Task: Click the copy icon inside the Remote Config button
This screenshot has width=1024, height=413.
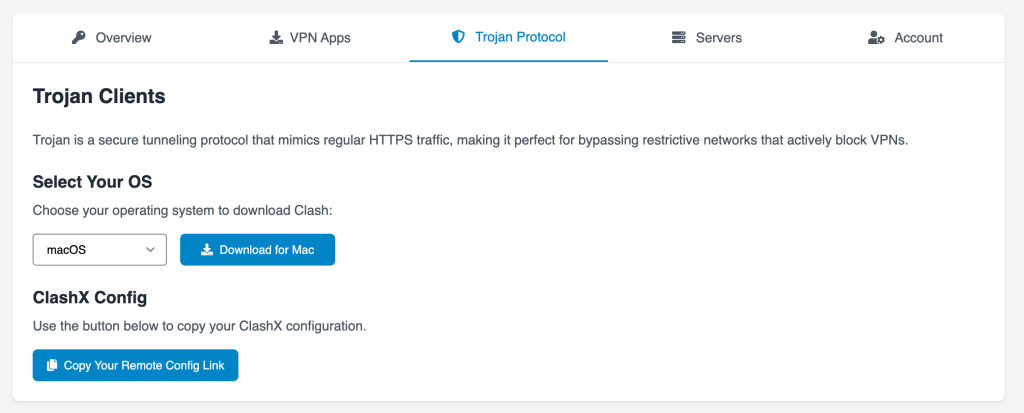Action: (x=52, y=366)
